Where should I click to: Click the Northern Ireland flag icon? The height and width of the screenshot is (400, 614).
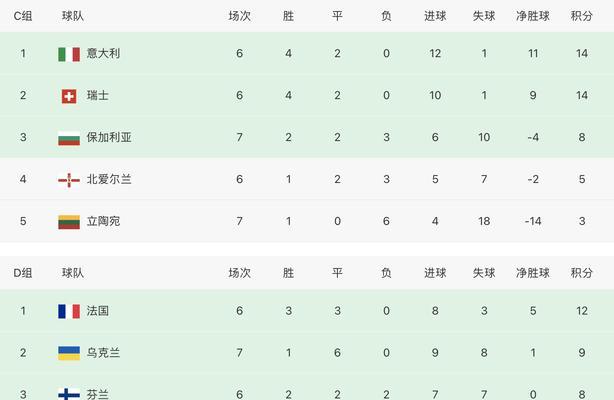coord(69,180)
